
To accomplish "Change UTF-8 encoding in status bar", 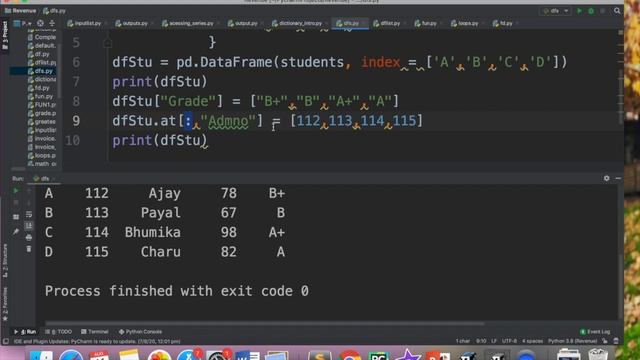I will click(509, 341).
